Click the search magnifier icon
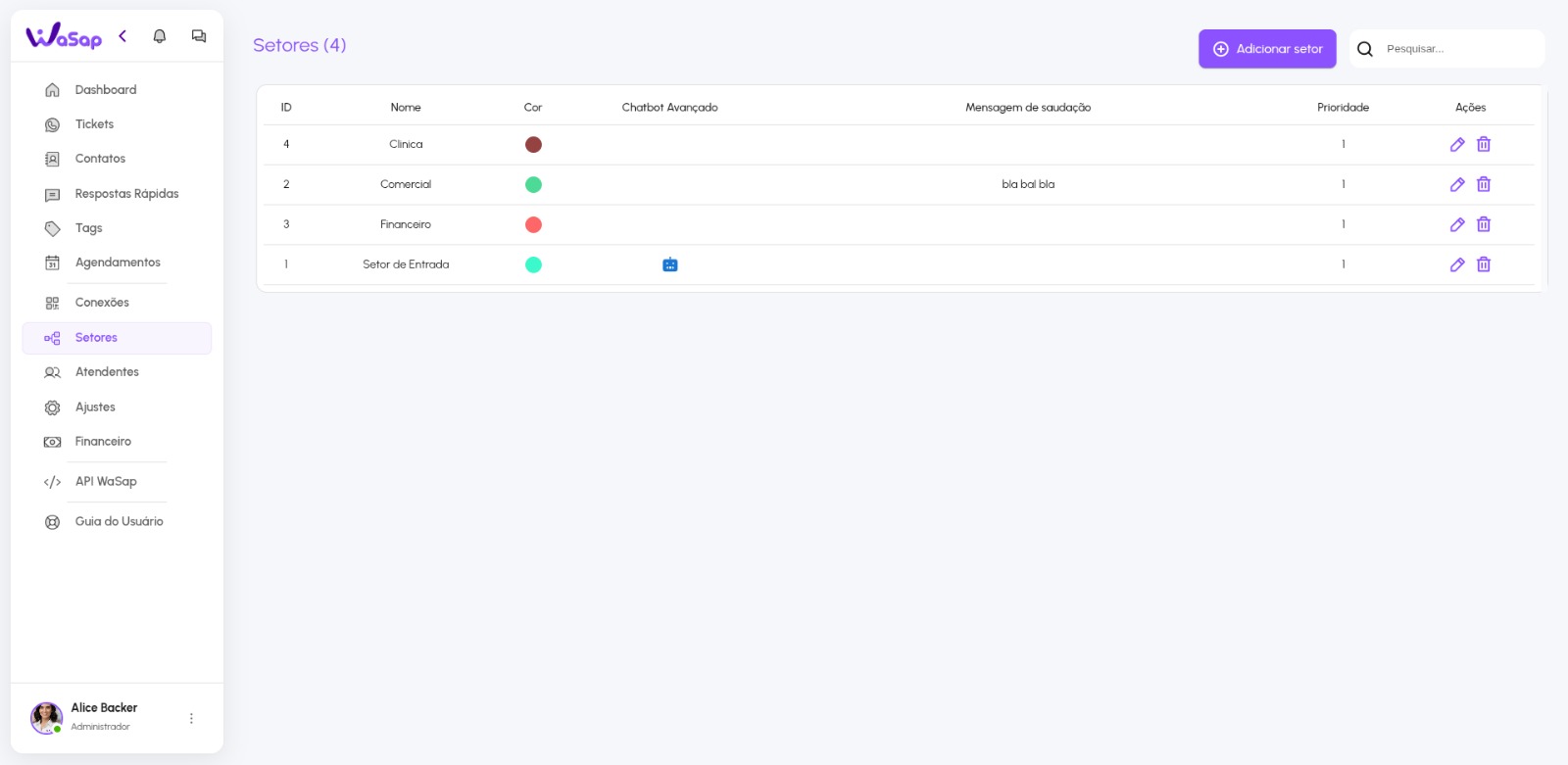This screenshot has height=765, width=1568. point(1365,49)
